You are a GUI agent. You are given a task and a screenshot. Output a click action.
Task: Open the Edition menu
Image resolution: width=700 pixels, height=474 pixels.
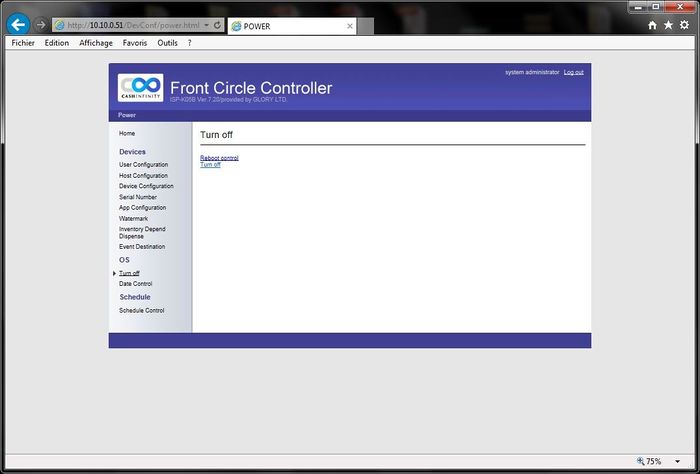(x=57, y=43)
